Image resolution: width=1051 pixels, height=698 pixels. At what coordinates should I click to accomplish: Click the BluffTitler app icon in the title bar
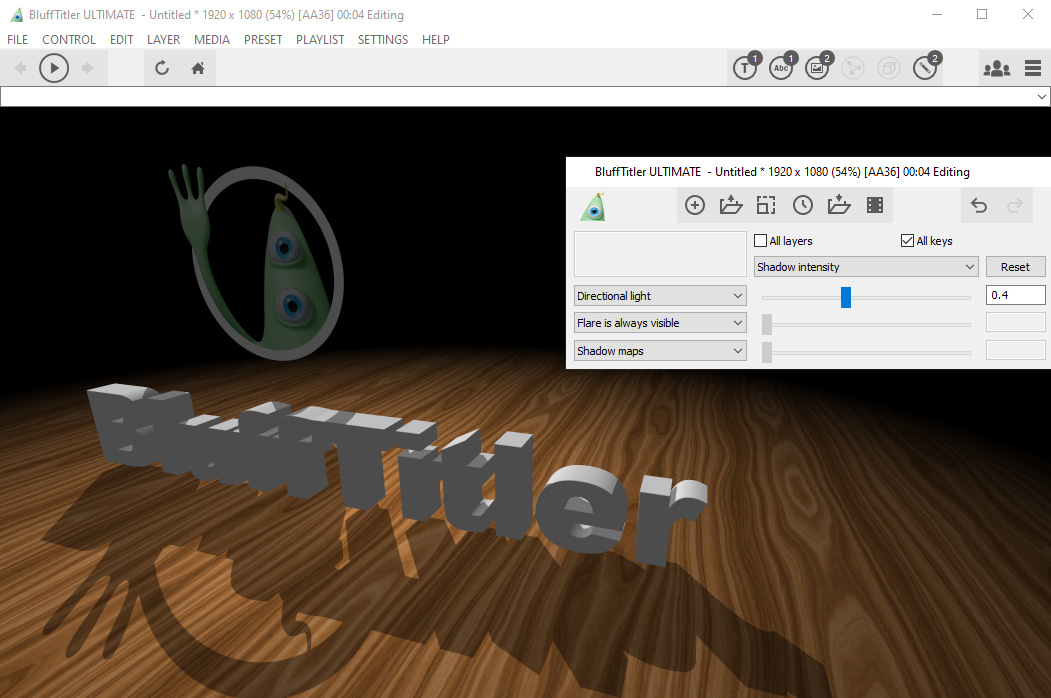pos(17,14)
